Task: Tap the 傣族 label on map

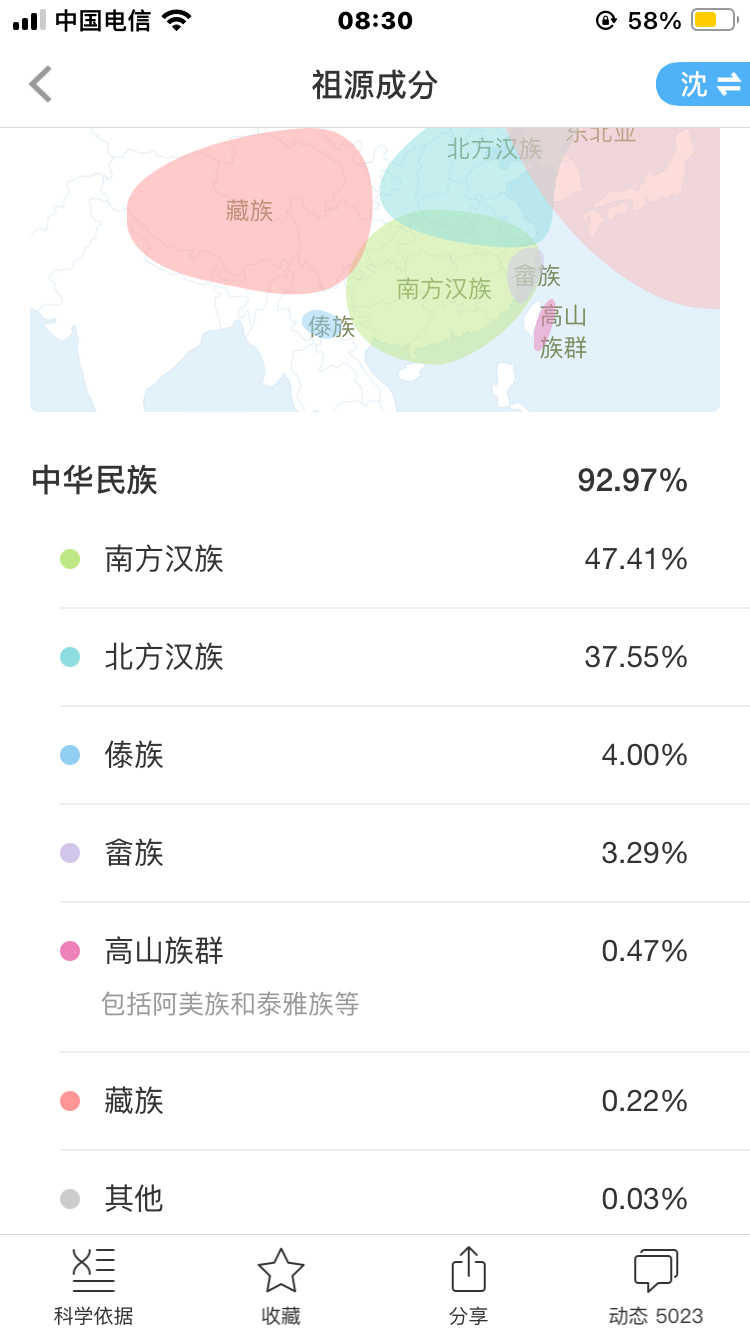Action: pos(330,326)
